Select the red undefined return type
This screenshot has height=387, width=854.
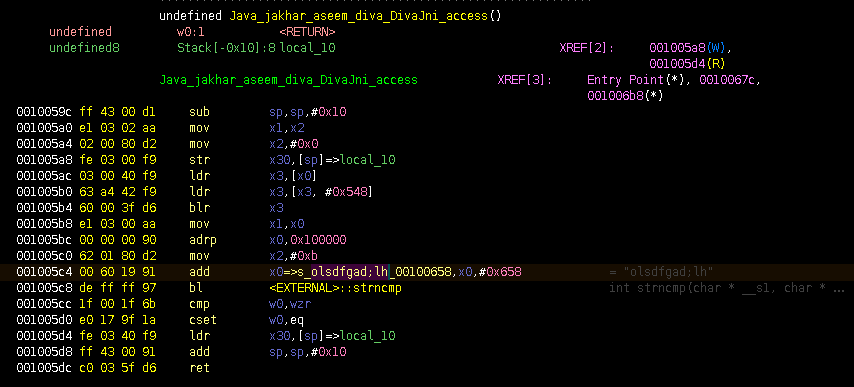pyautogui.click(x=80, y=32)
